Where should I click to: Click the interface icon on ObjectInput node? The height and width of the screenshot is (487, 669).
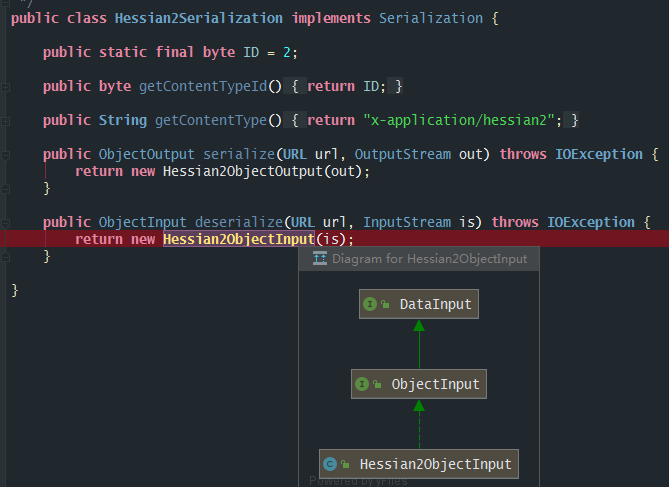363,384
